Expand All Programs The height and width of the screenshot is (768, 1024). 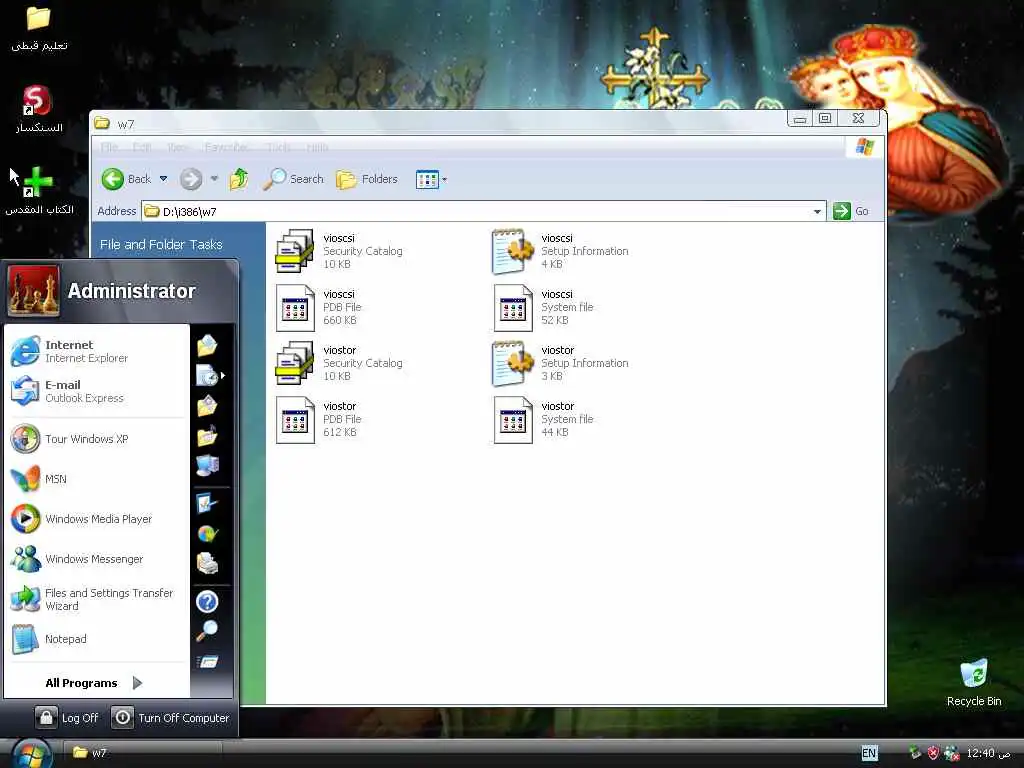tap(94, 683)
